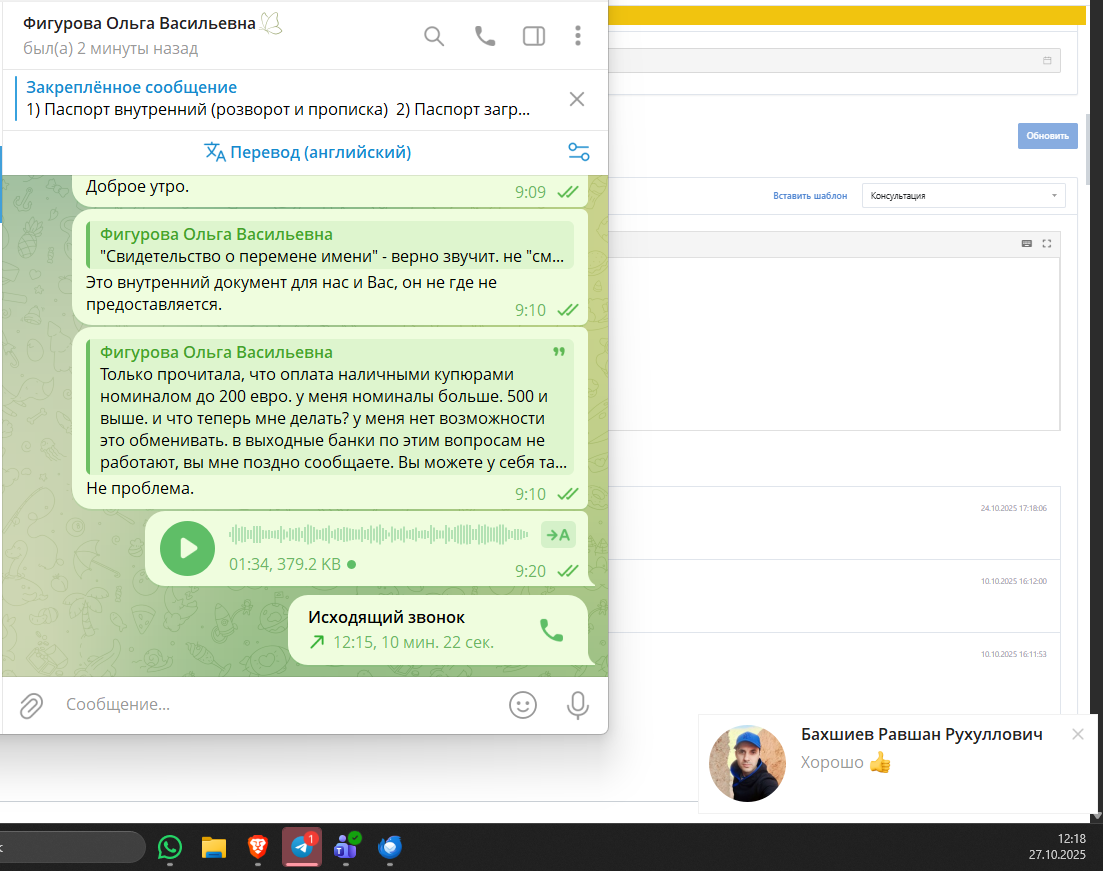The height and width of the screenshot is (871, 1103).
Task: Click the vertical scrollbar of background window
Action: click(1090, 148)
